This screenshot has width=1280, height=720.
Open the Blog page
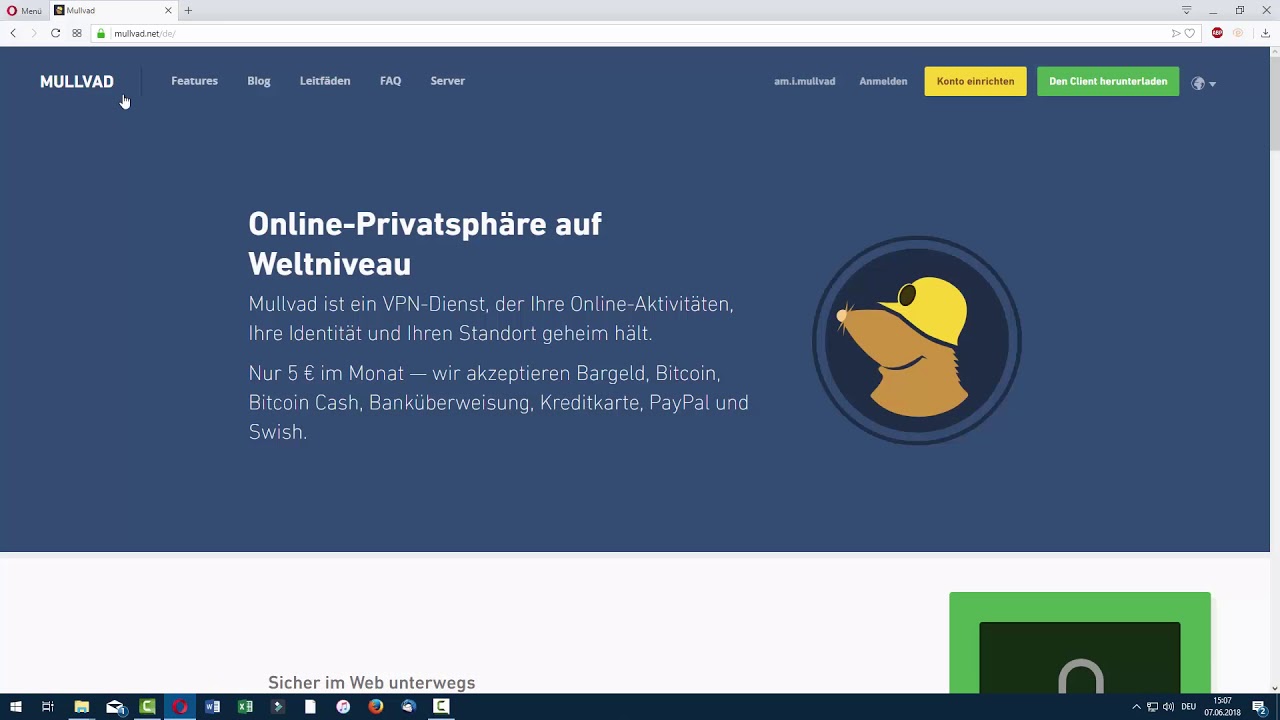[259, 81]
